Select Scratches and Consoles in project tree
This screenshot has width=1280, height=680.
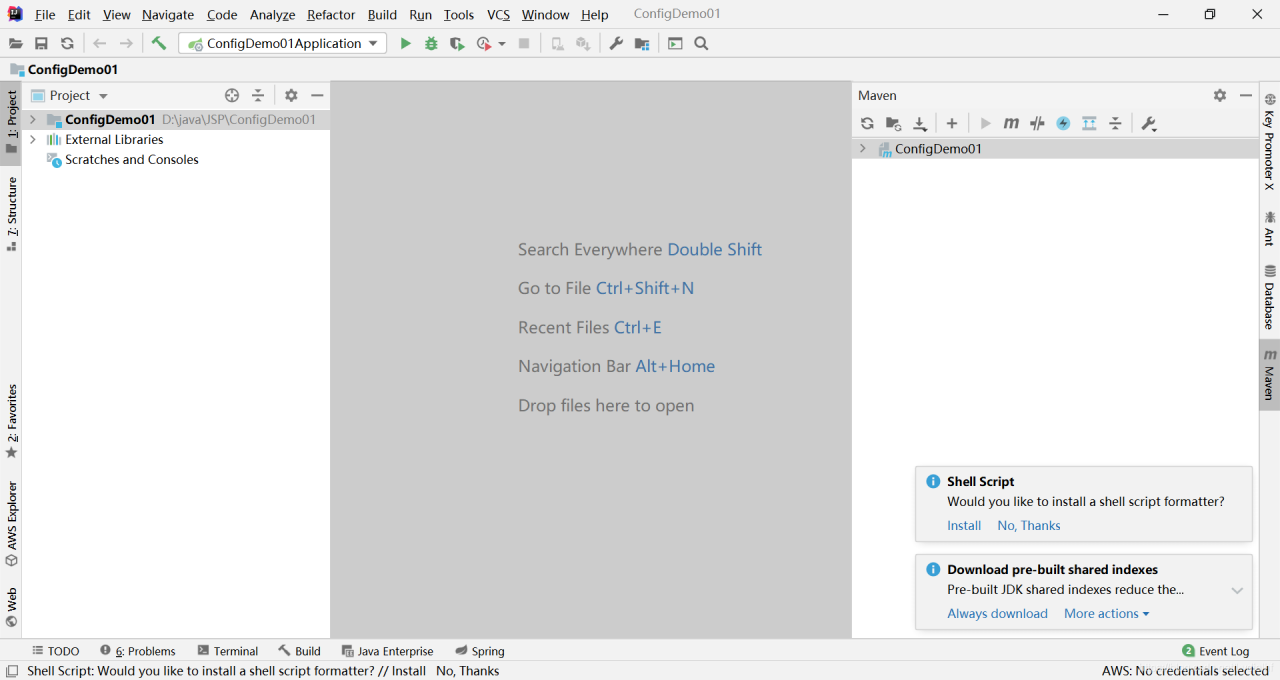[x=131, y=160]
